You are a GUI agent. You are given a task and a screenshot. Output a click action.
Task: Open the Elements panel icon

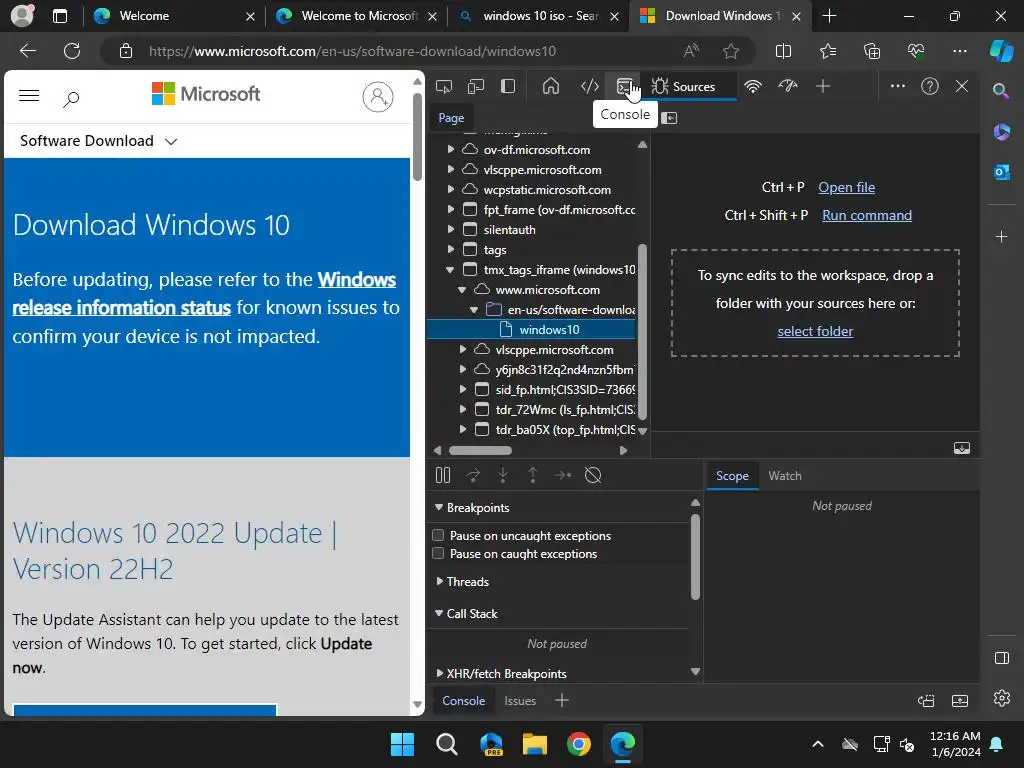click(590, 86)
